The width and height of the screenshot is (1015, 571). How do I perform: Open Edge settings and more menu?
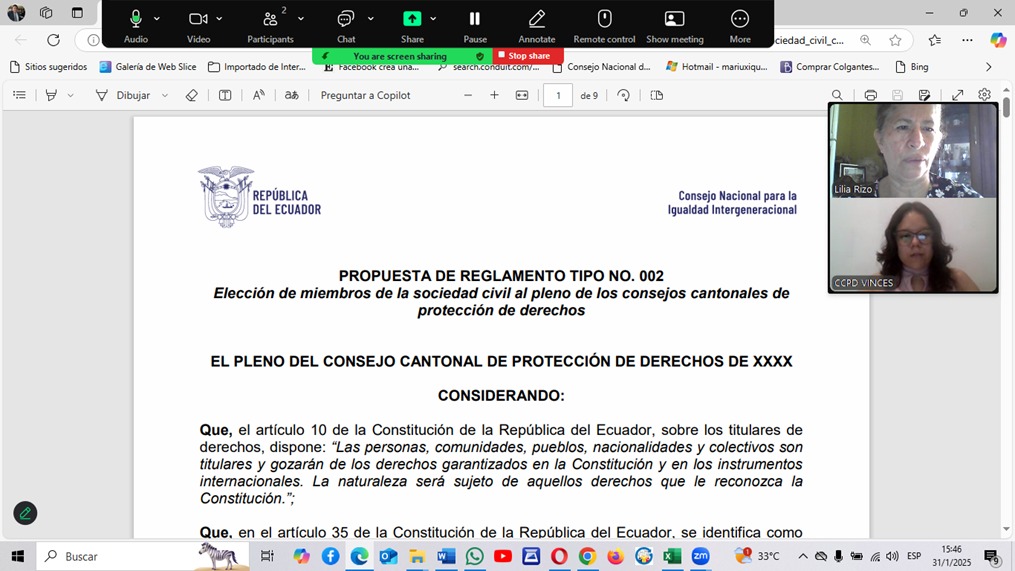tap(967, 40)
